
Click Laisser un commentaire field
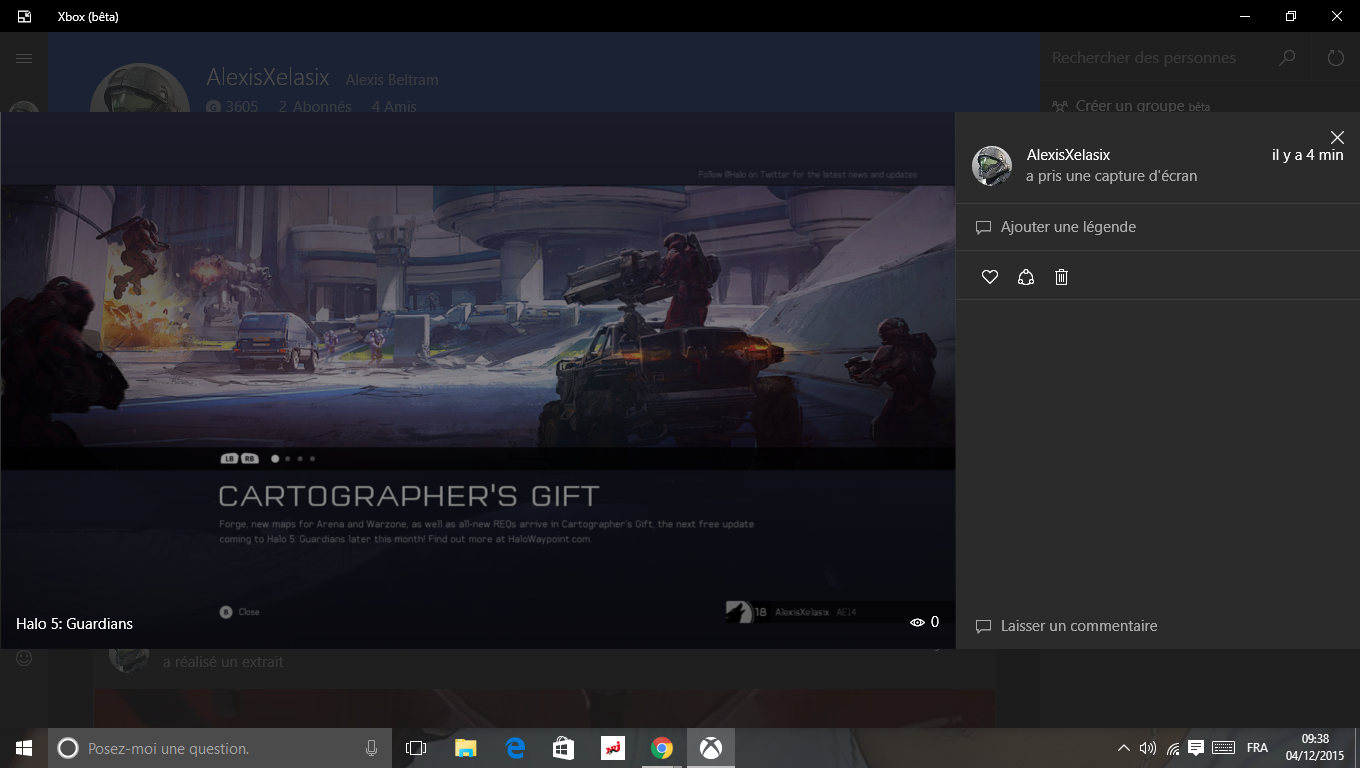[1066, 626]
